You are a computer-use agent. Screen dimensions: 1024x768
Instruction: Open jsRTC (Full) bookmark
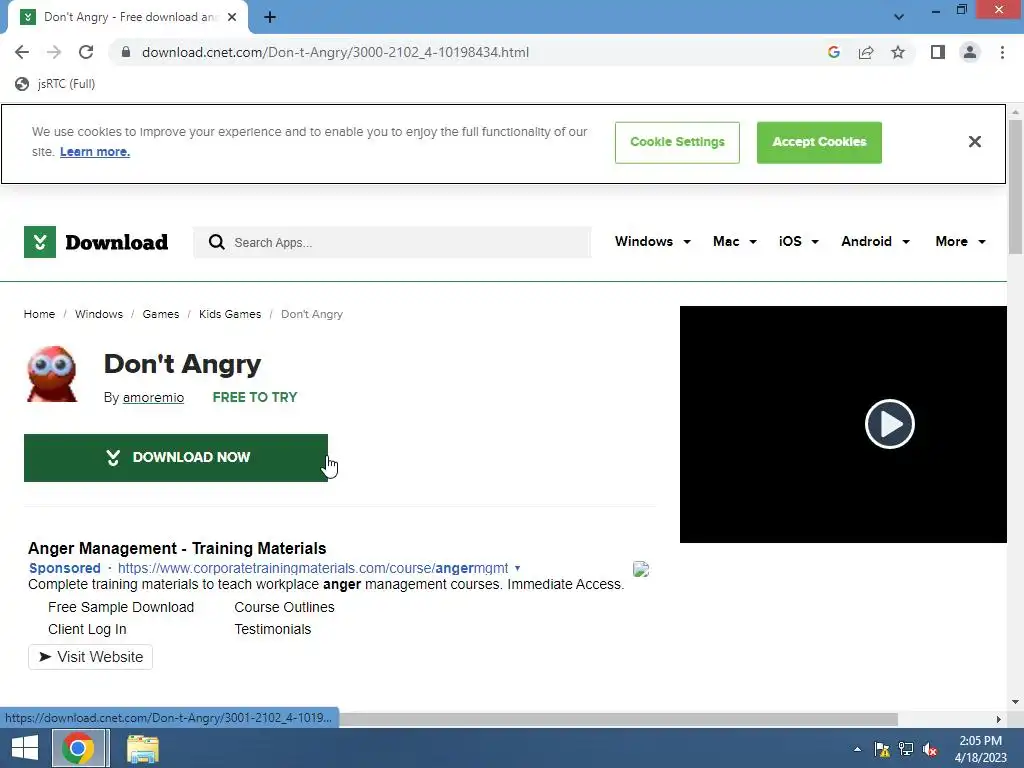(x=56, y=84)
